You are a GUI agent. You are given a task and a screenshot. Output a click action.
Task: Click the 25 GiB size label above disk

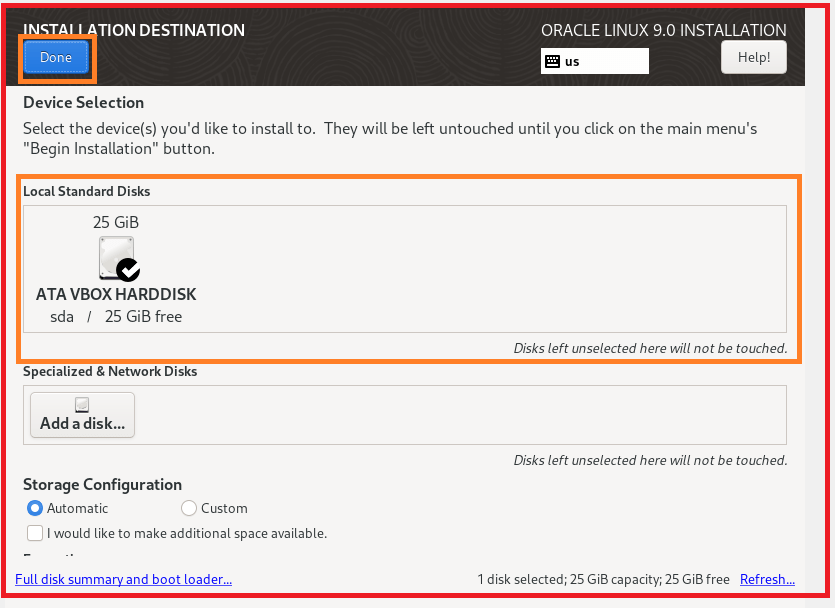coord(116,222)
